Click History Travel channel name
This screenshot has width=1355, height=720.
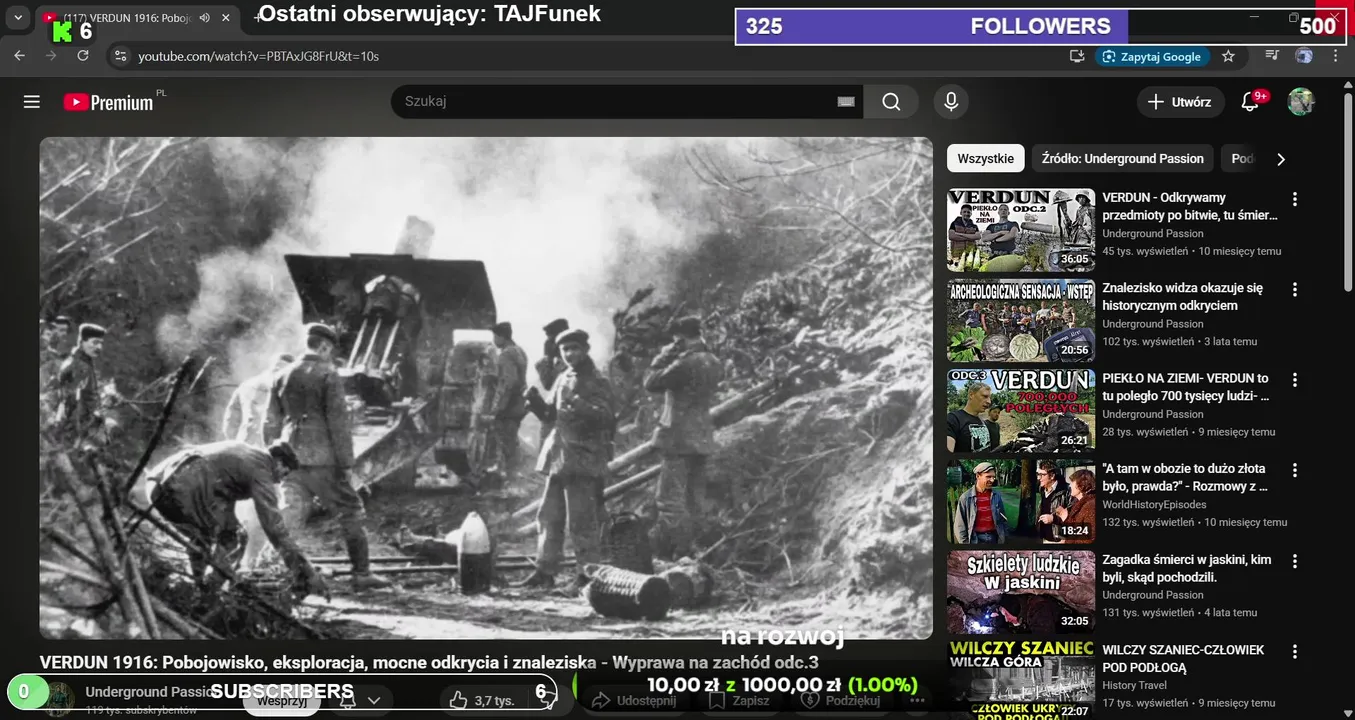(x=1134, y=685)
